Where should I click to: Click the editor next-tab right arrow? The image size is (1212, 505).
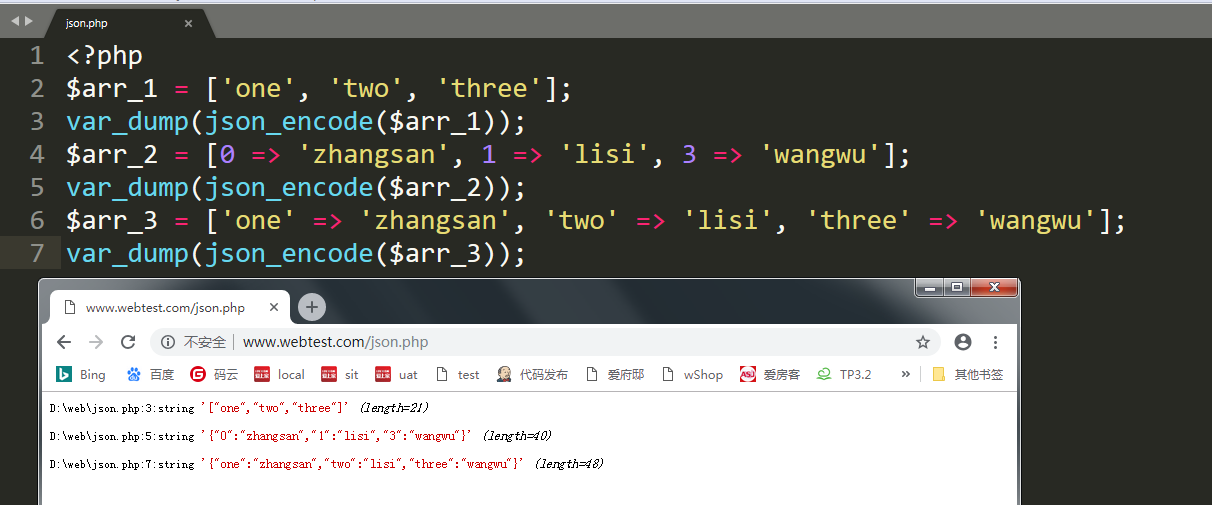28,21
